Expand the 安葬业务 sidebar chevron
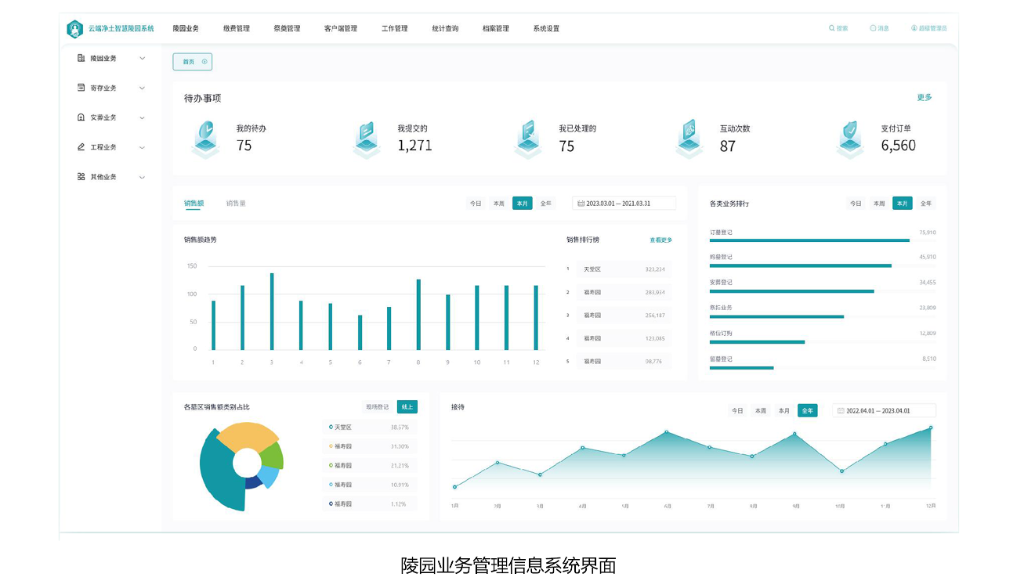Screen dimensions: 1024x588 coord(142,118)
